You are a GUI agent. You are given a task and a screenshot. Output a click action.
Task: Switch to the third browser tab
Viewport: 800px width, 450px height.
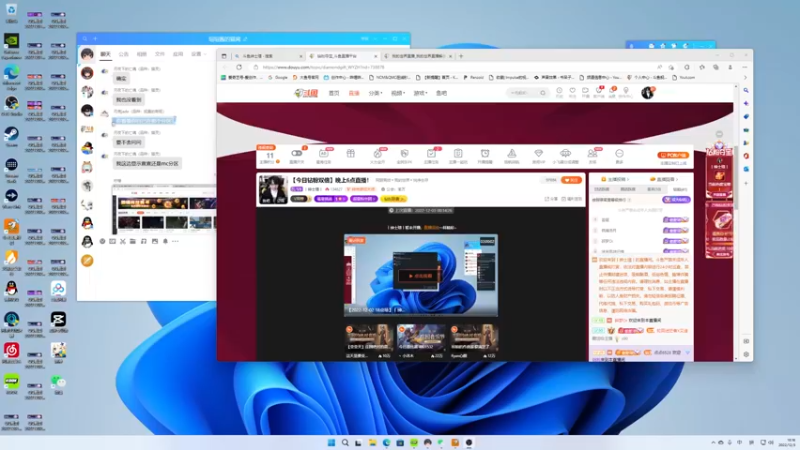417,56
